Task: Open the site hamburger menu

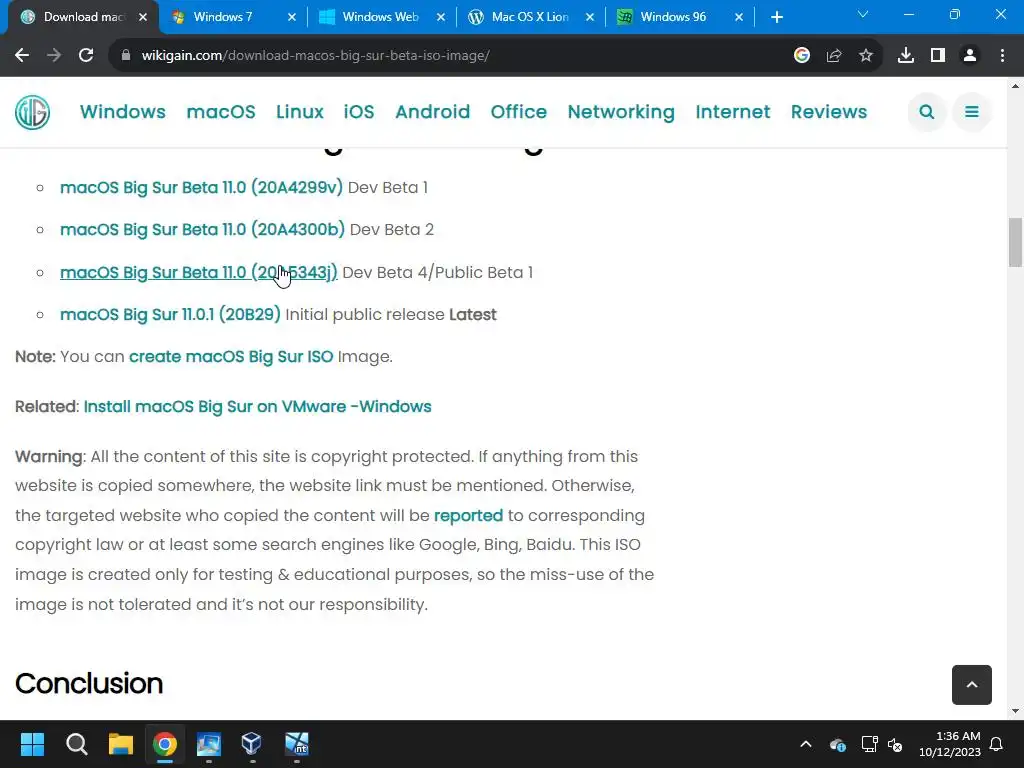Action: pyautogui.click(x=972, y=112)
